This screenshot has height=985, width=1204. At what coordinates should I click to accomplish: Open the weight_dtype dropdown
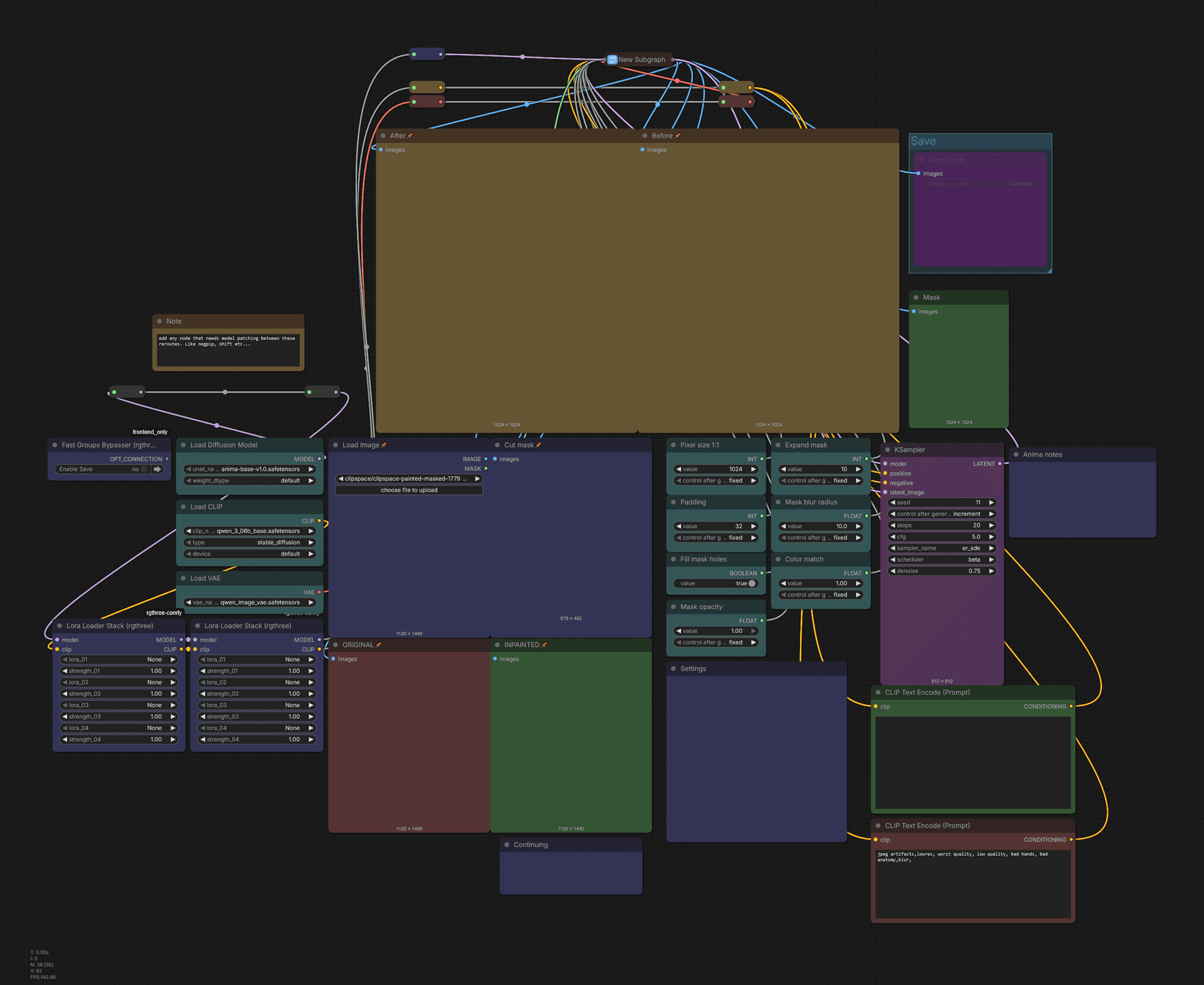250,480
